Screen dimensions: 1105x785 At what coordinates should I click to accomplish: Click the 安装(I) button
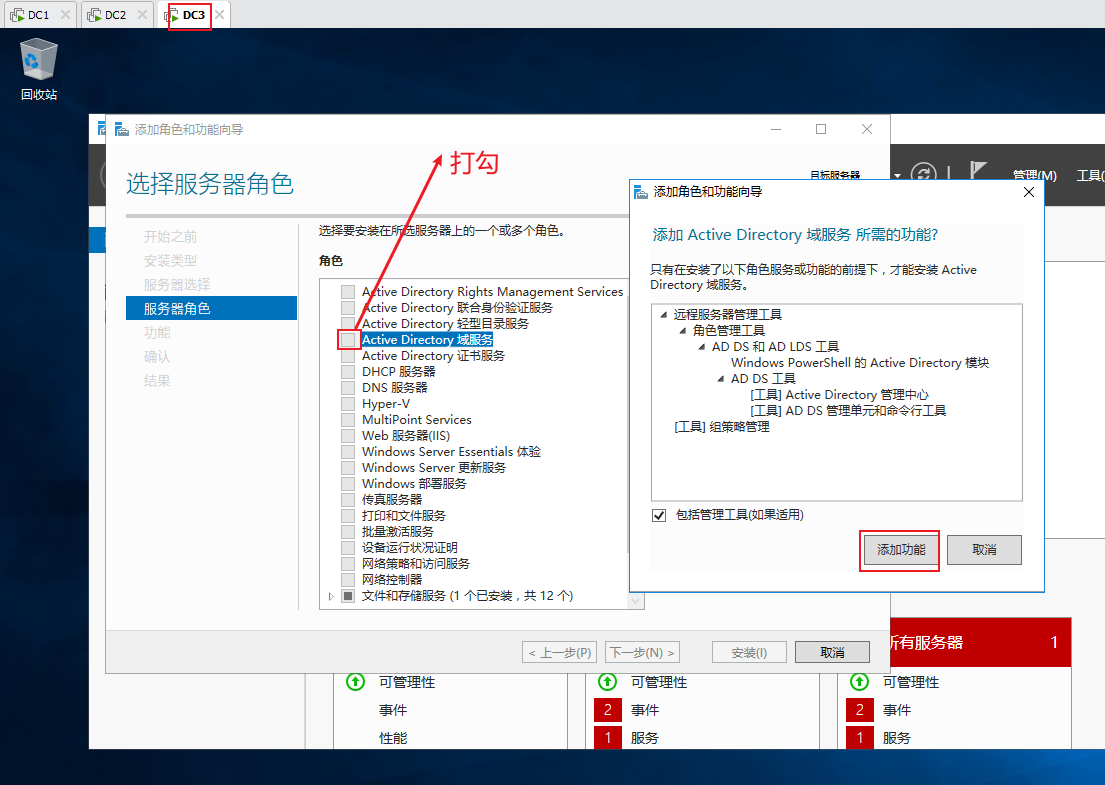pos(749,653)
